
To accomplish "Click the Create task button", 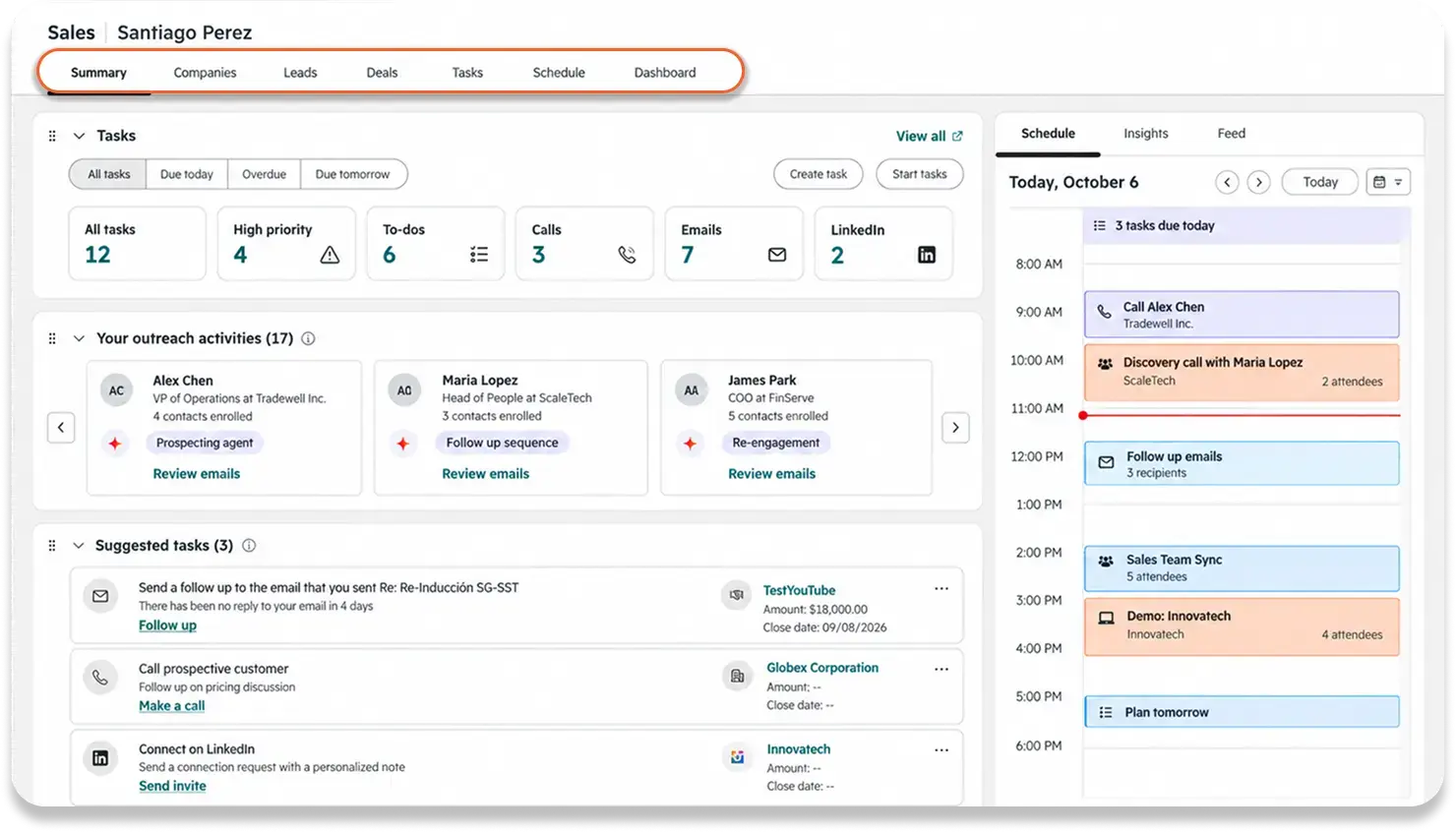I will click(819, 174).
